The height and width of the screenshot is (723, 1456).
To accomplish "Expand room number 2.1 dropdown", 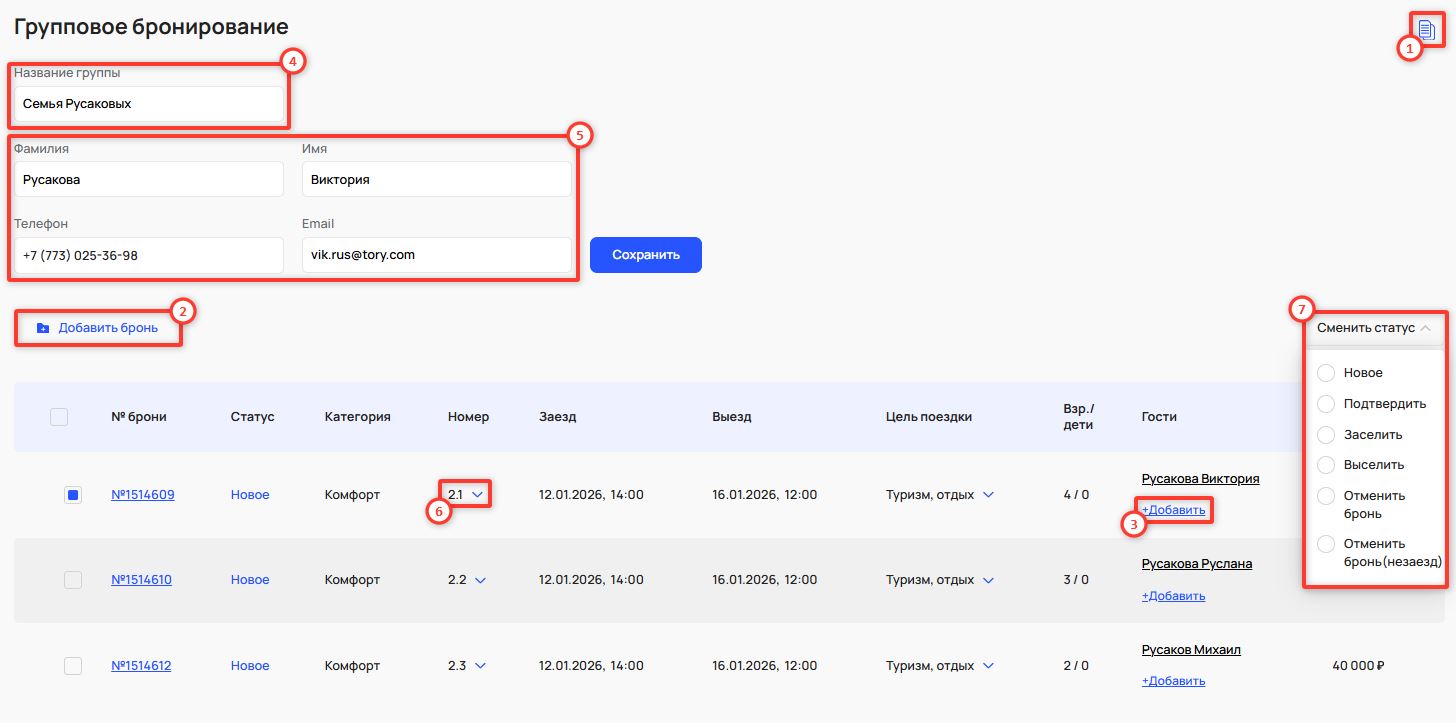I will point(477,495).
